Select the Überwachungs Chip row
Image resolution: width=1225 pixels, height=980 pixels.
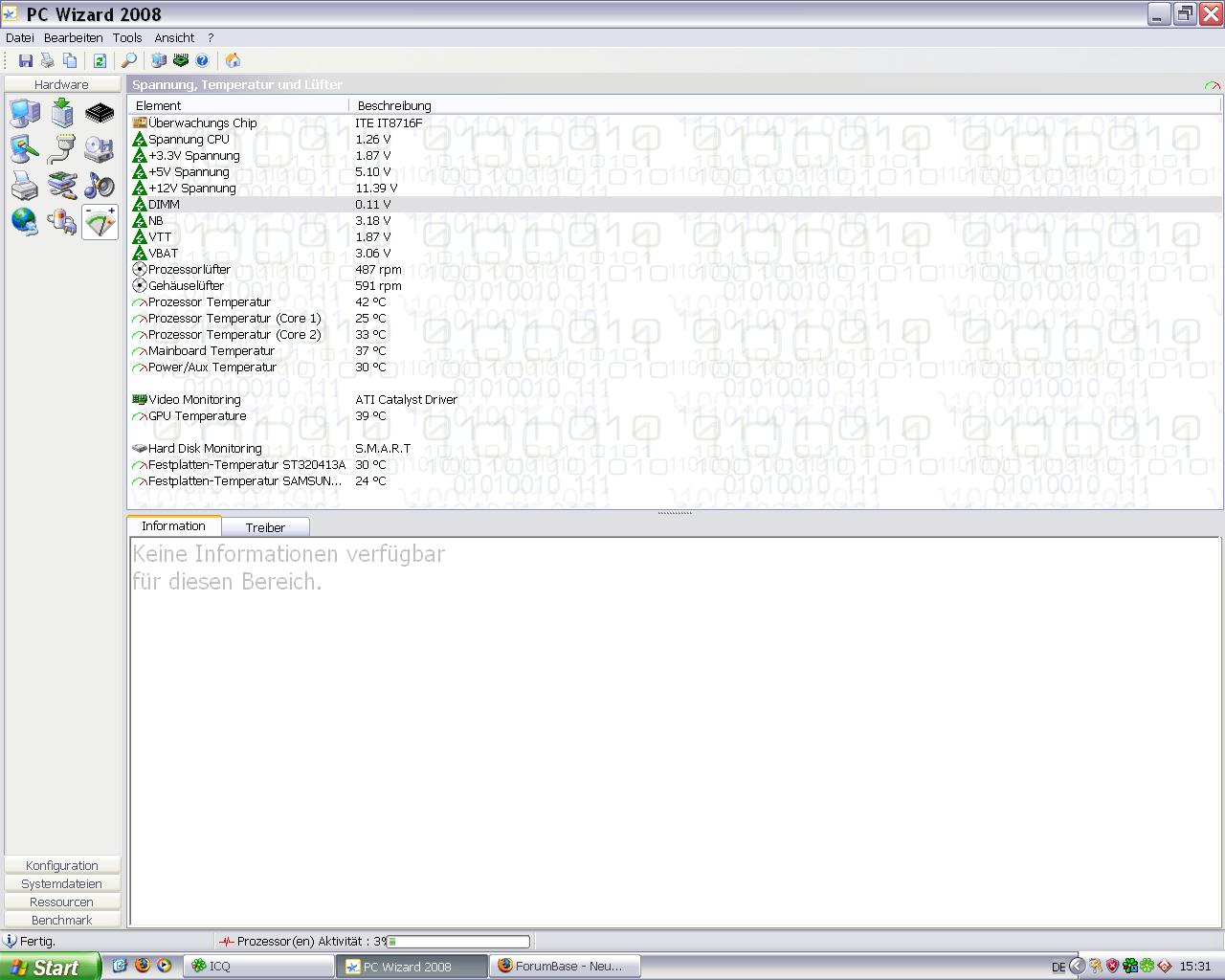[676, 122]
